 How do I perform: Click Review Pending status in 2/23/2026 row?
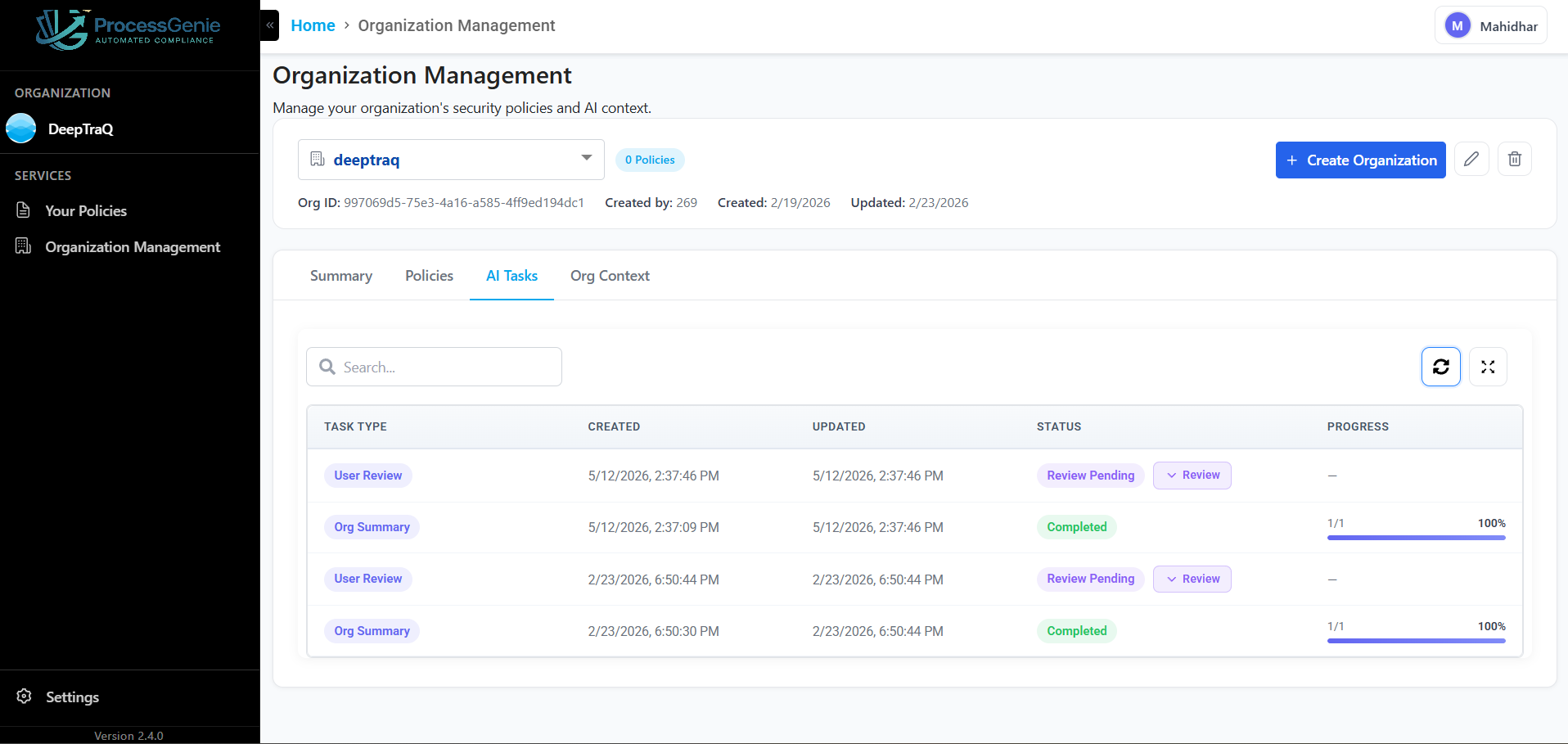[1090, 579]
